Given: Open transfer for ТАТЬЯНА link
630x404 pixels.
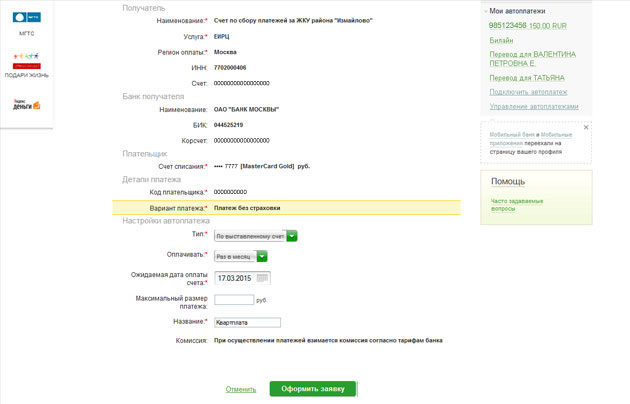Looking at the screenshot, I should [526, 78].
